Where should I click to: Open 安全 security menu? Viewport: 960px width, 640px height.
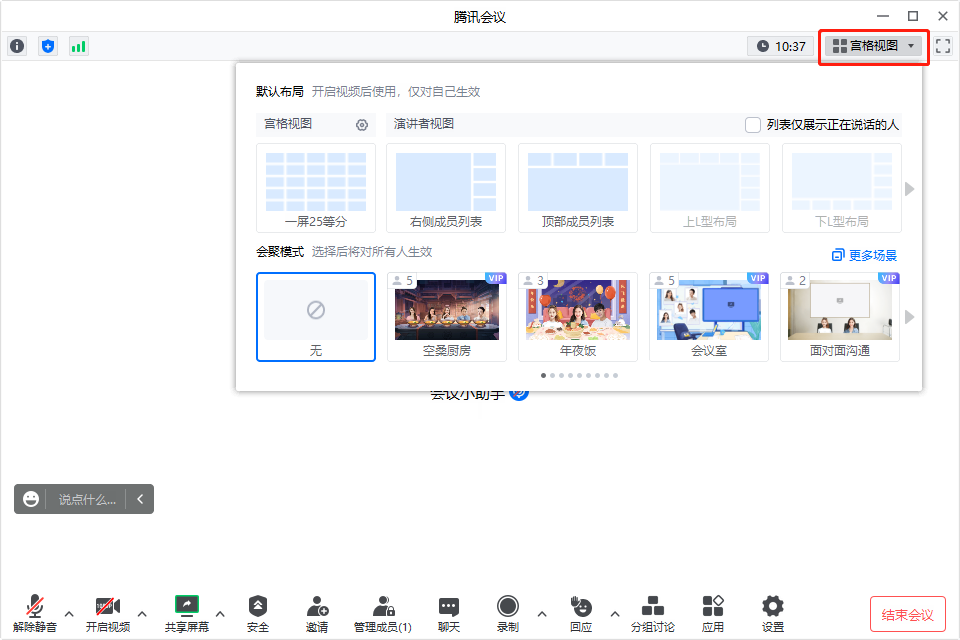point(258,614)
